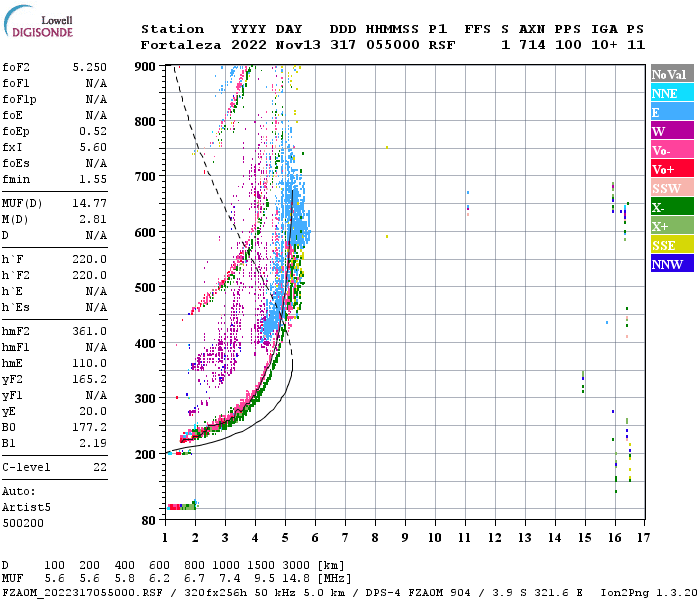Click the E-layer echo trace near 110 km
This screenshot has height=600, width=700.
click(182, 506)
